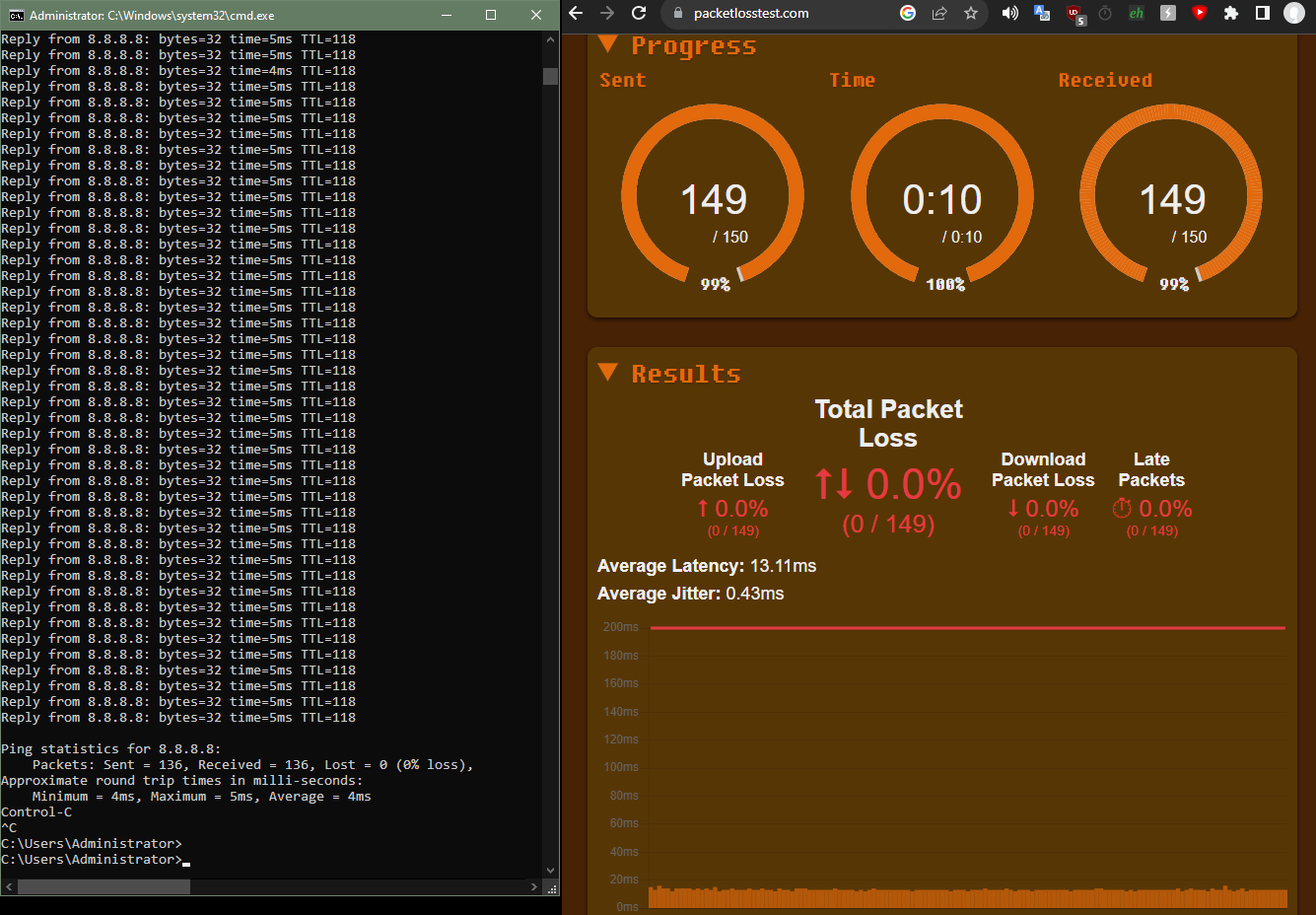
Task: Open the browser profile avatar
Action: 1294,13
